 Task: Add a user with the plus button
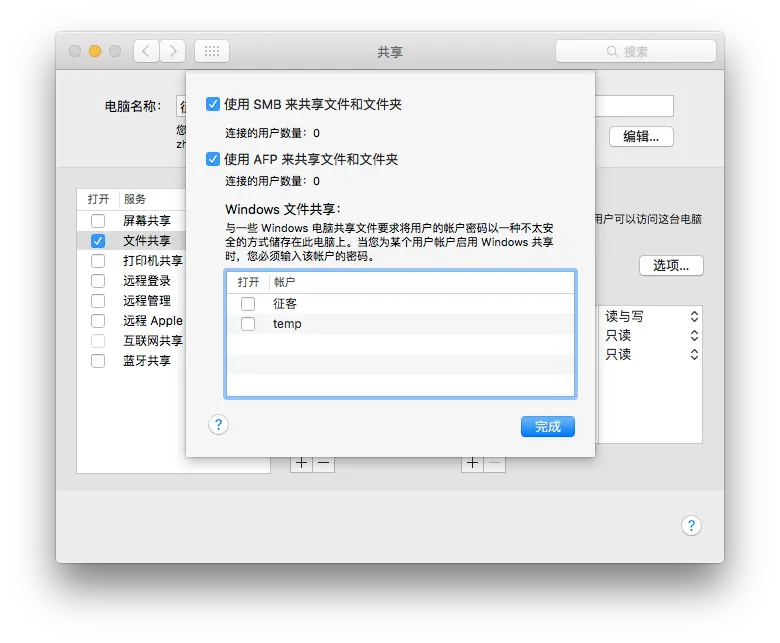(x=473, y=464)
